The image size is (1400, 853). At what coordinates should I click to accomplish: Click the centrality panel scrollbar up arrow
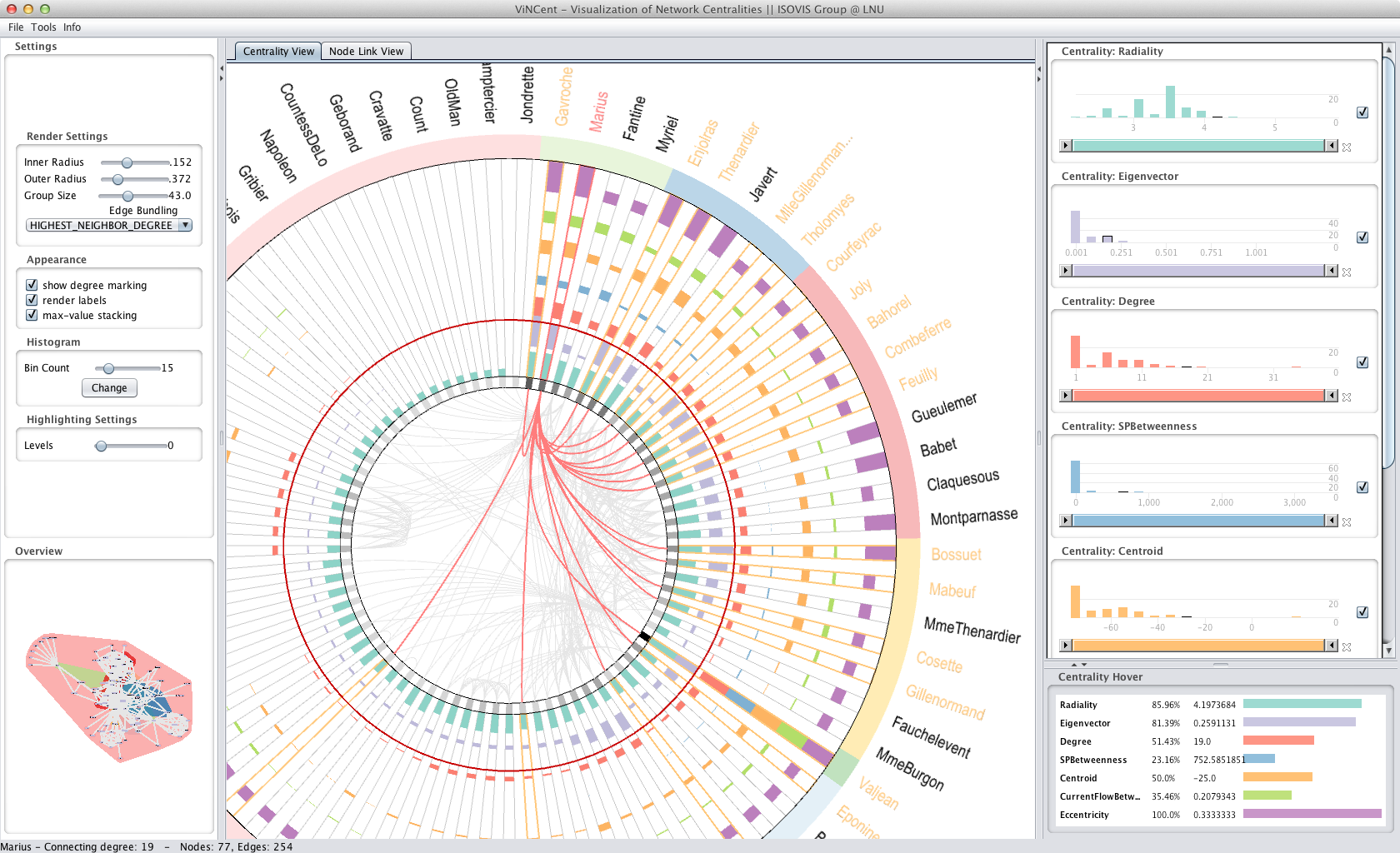(x=1388, y=51)
